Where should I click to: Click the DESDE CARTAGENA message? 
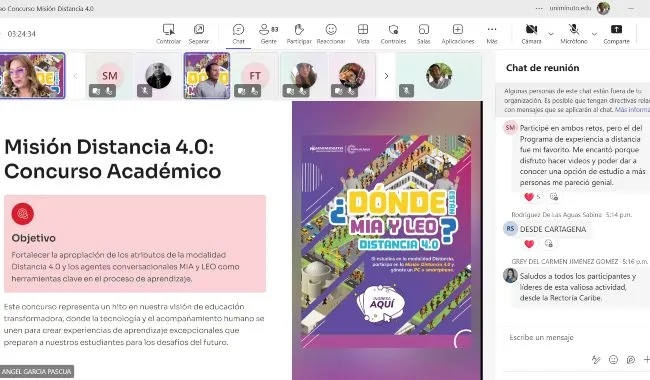pyautogui.click(x=553, y=229)
